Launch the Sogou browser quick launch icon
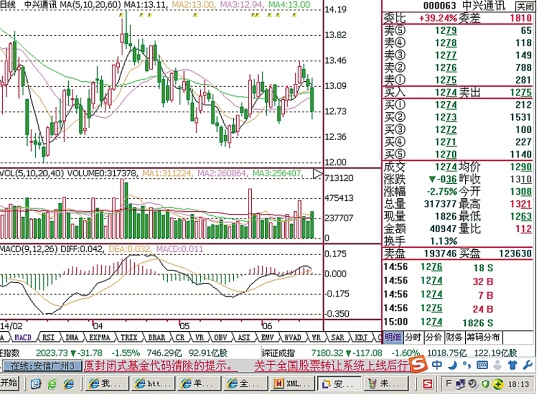Screen dimensions: 550x412 [36, 384]
